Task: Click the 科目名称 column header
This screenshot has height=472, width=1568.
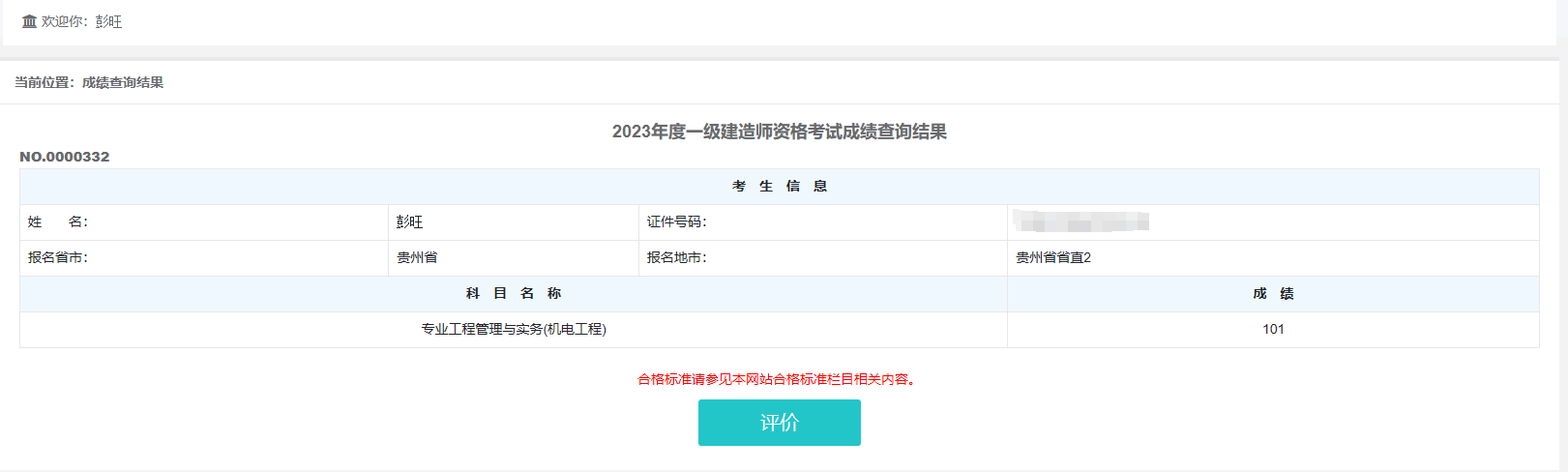Action: (513, 294)
